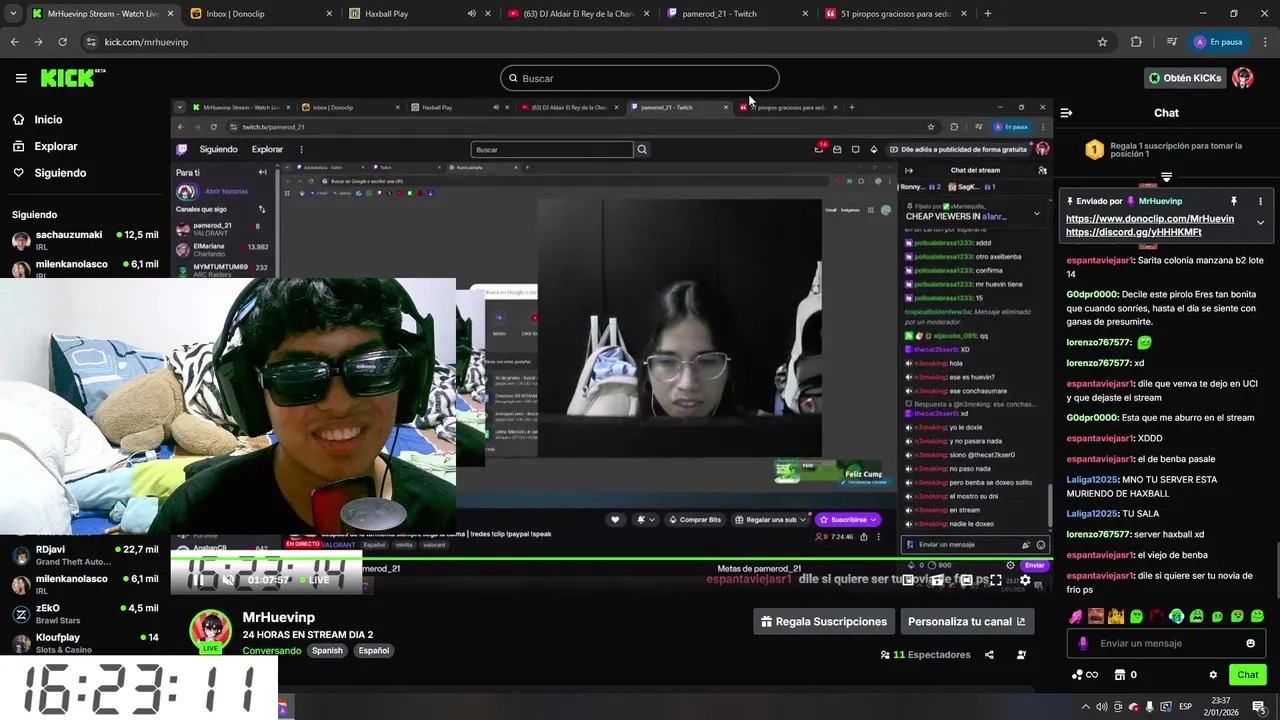Open the profile avatar menu top right
This screenshot has height=720, width=1280.
1243,78
